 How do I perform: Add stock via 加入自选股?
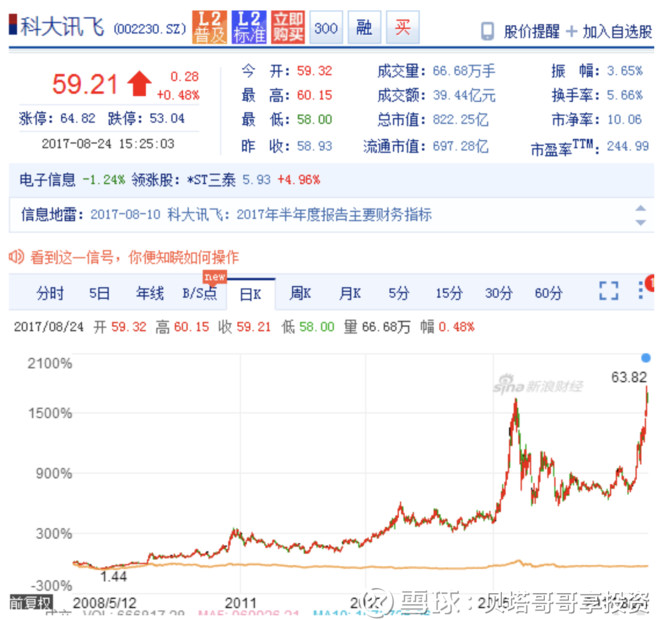click(617, 32)
